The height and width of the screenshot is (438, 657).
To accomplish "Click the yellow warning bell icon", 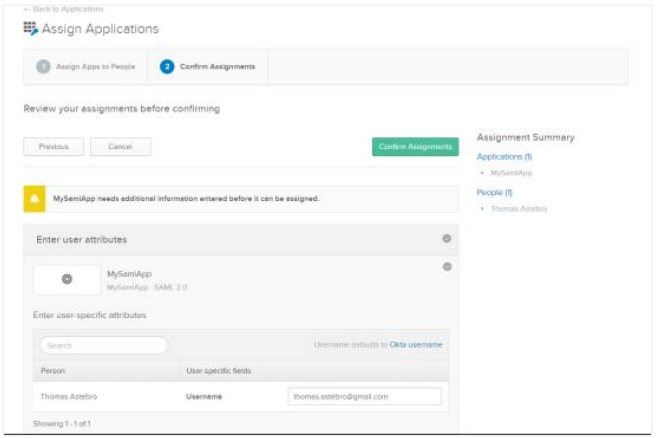I will click(34, 199).
